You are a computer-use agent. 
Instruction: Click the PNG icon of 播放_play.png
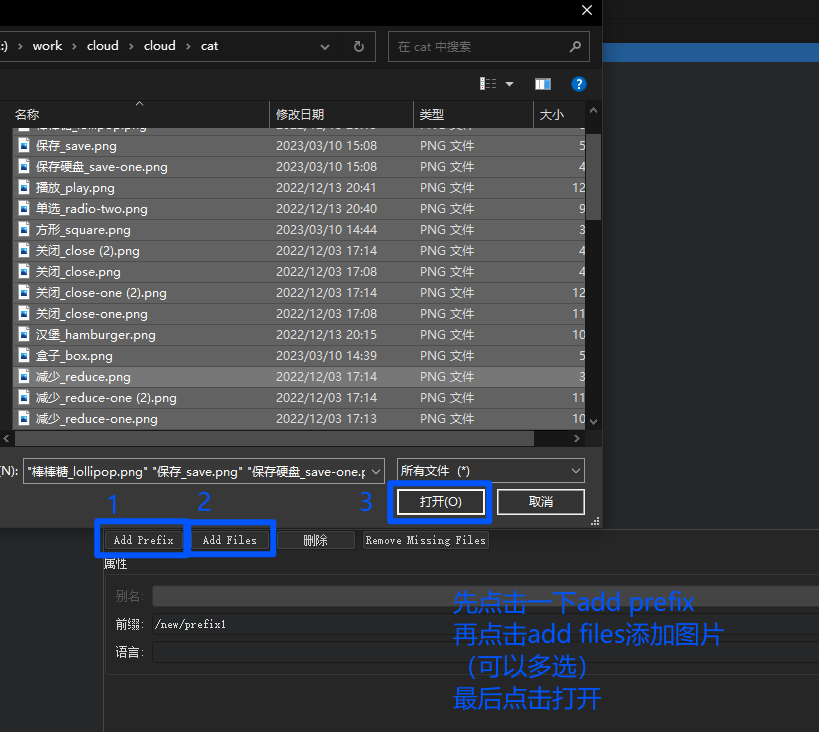[x=24, y=187]
